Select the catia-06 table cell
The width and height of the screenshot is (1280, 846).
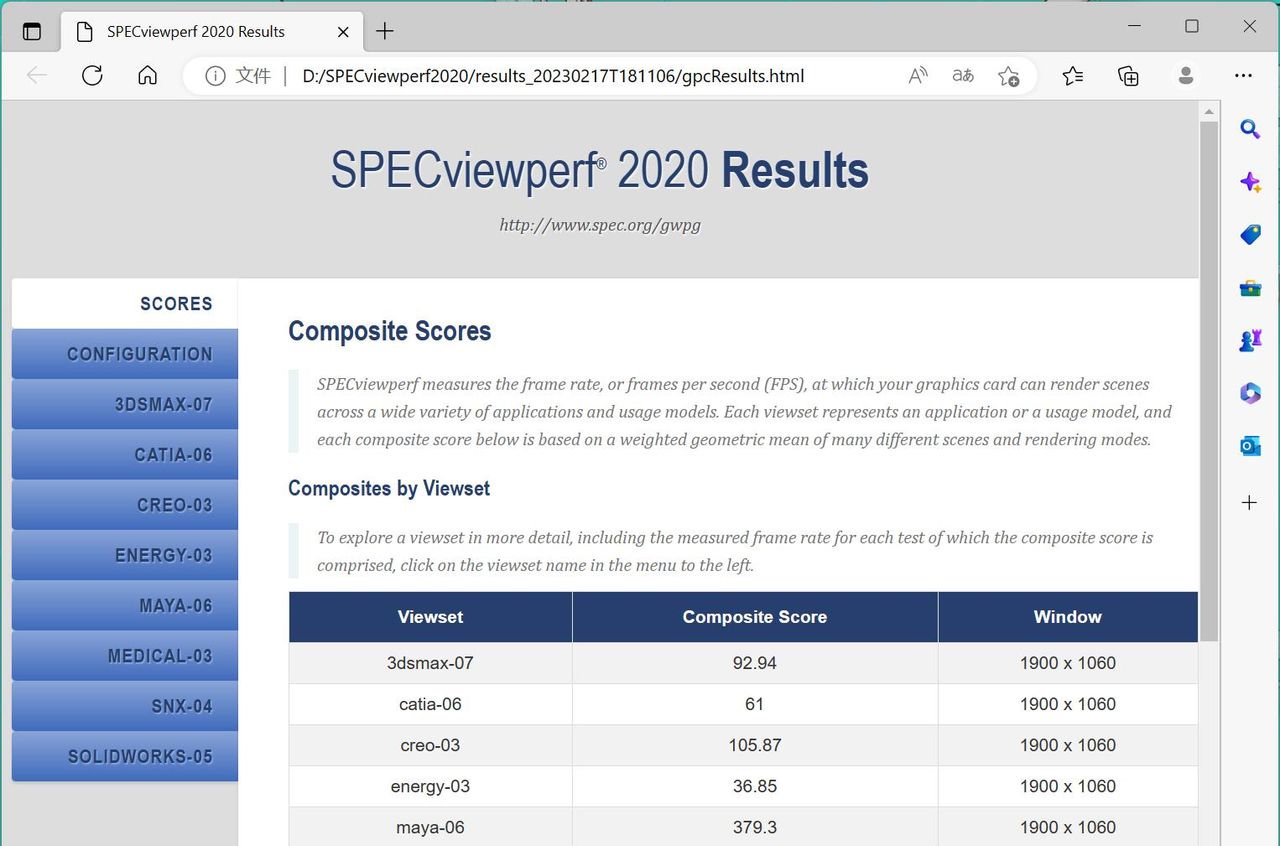coord(430,704)
